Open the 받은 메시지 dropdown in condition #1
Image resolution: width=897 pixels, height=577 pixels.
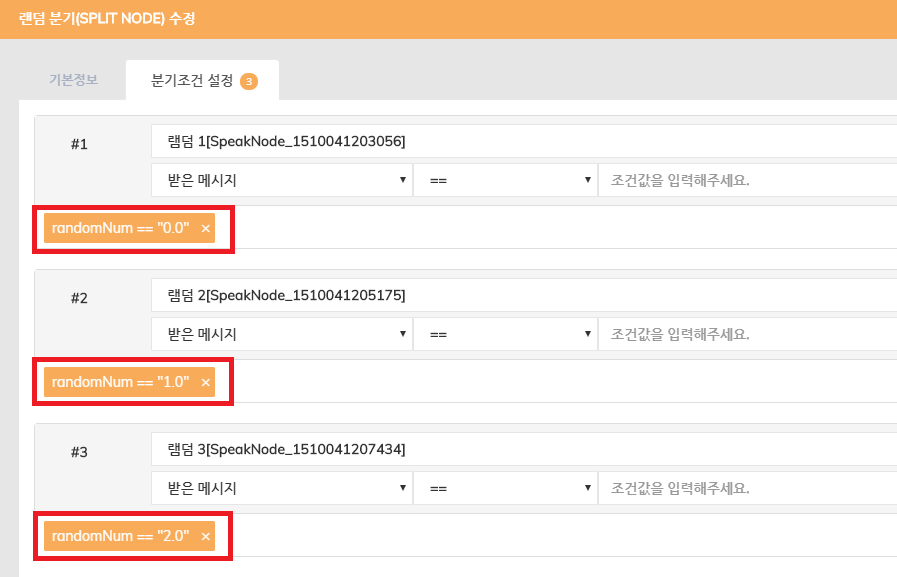click(x=281, y=180)
